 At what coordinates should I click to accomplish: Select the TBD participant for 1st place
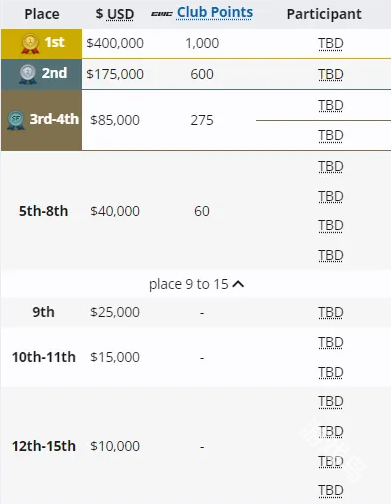coord(331,44)
